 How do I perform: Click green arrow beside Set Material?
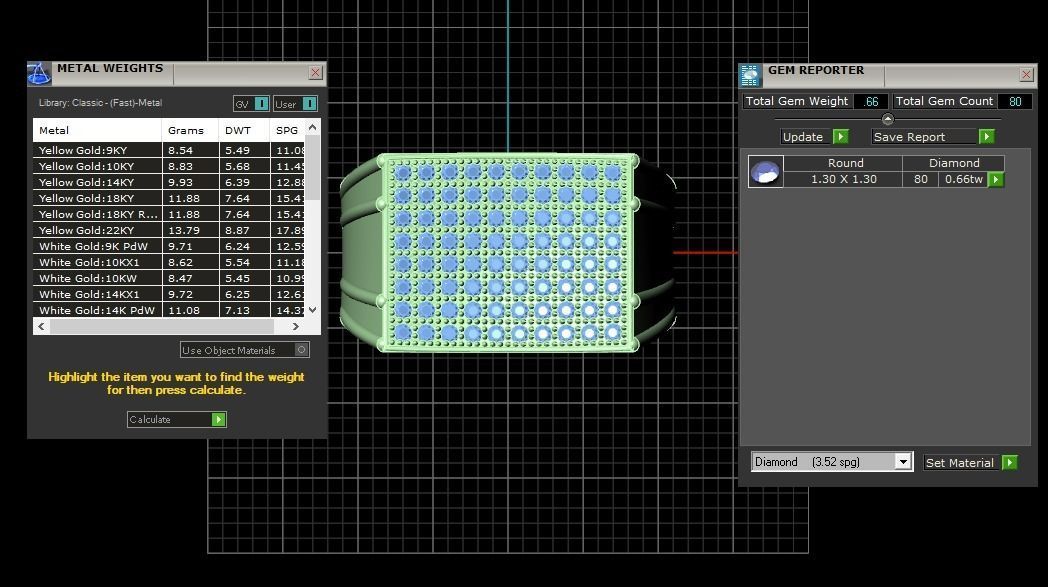[1010, 463]
